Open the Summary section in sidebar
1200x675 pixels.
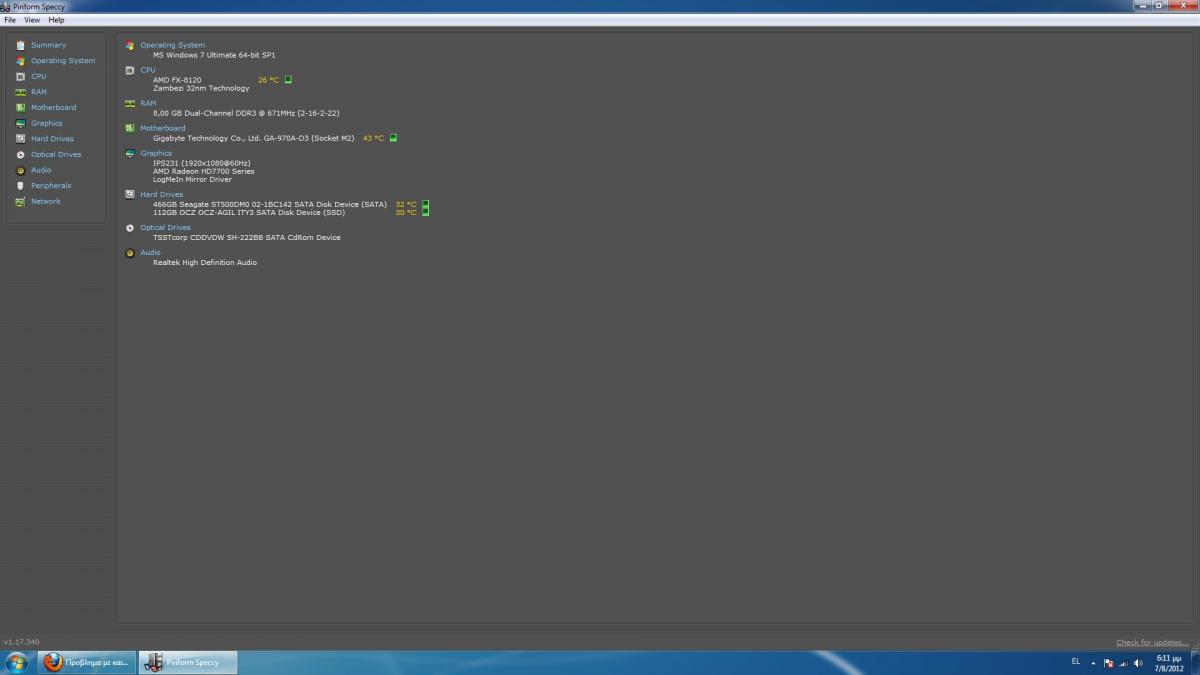point(48,45)
